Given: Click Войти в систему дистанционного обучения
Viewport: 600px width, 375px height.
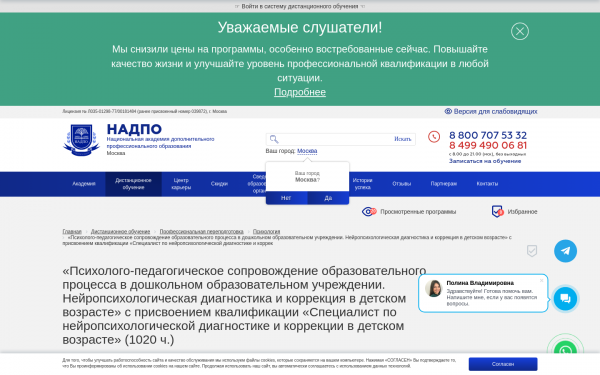Looking at the screenshot, I should coord(300,6).
